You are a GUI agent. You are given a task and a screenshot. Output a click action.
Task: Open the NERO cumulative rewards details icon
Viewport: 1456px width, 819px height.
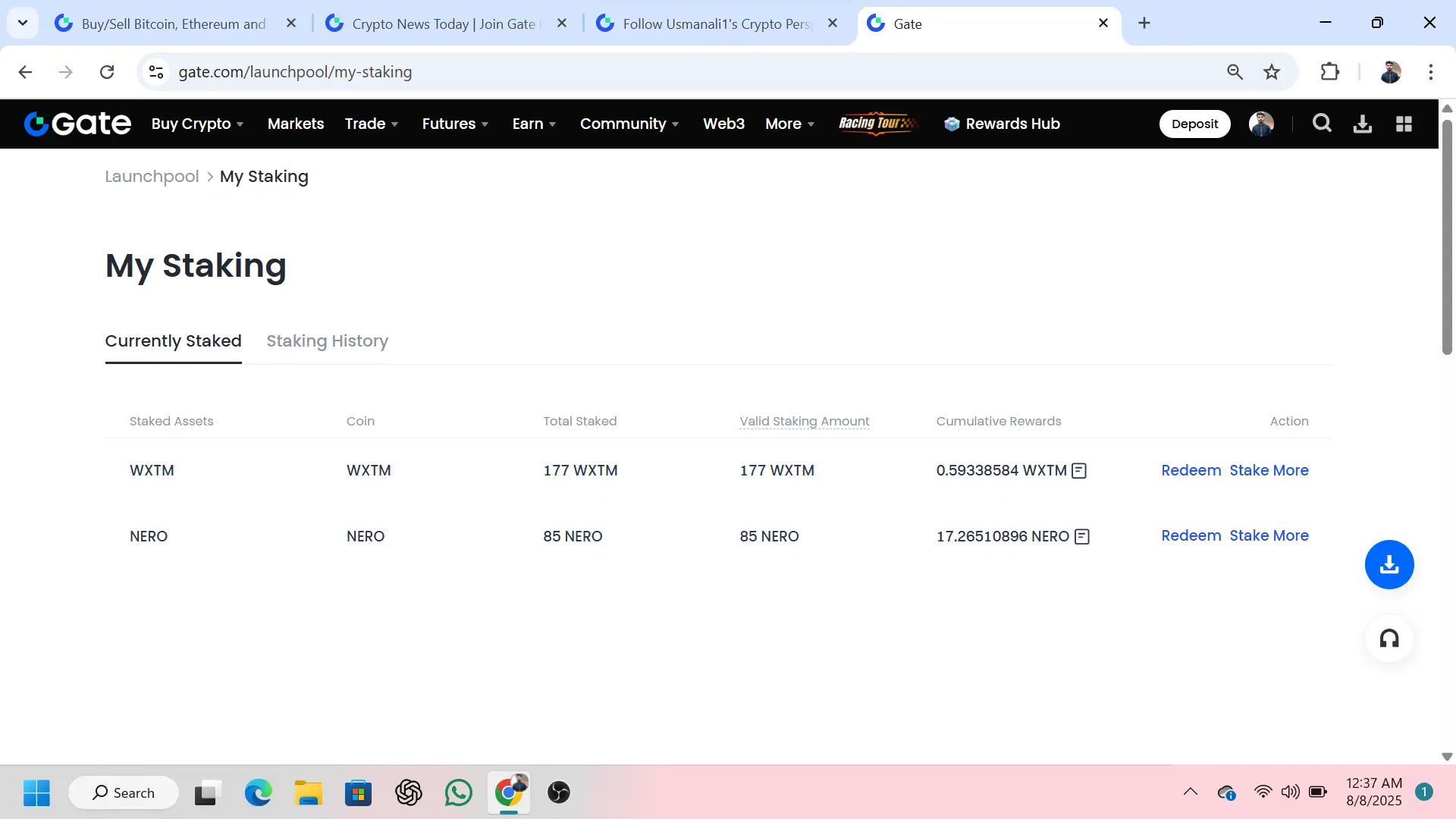(x=1082, y=537)
